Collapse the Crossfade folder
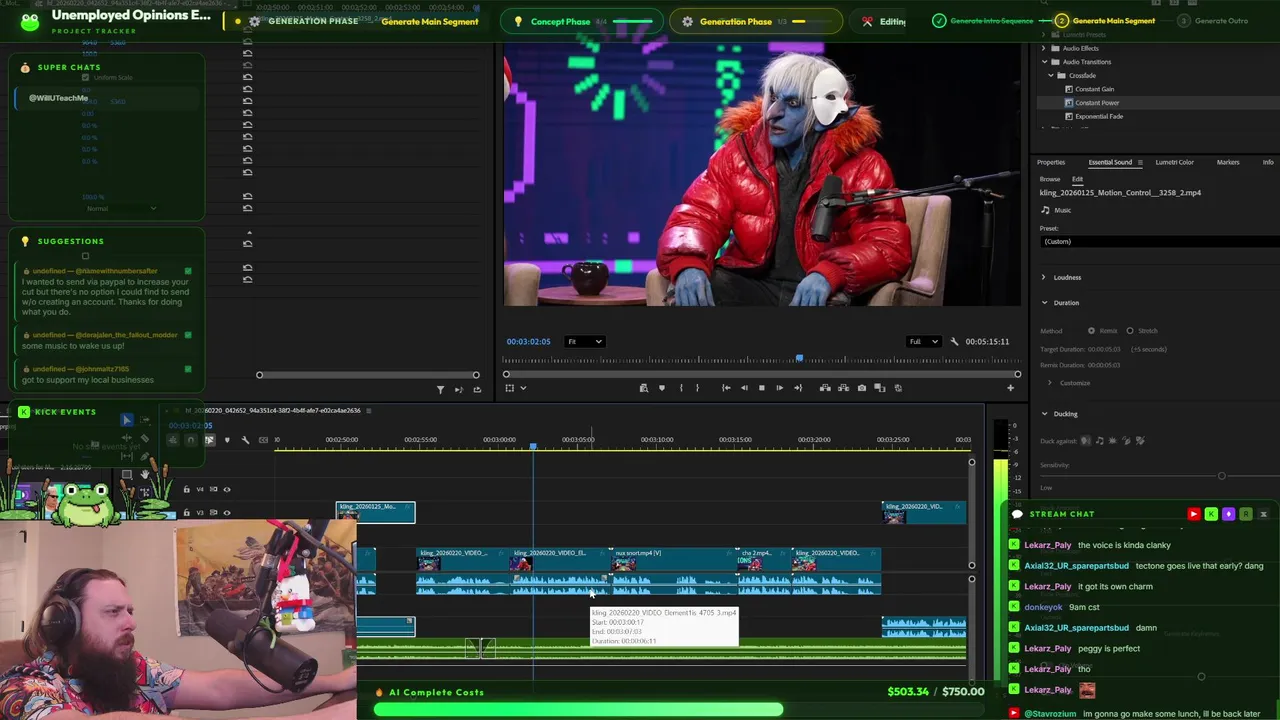 coord(1050,75)
